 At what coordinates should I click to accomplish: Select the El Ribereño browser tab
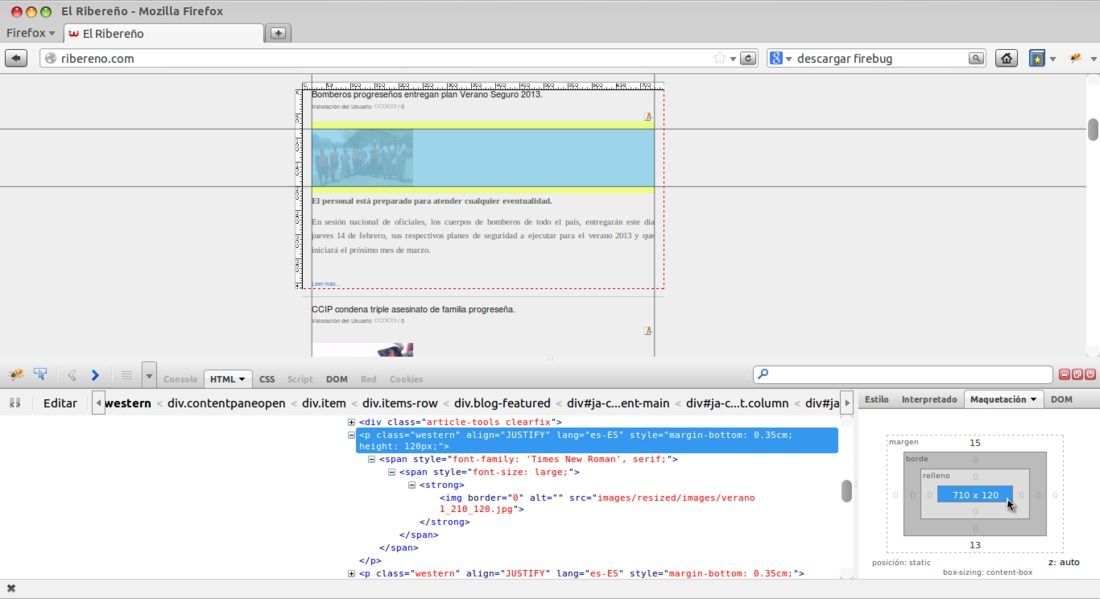(x=163, y=34)
